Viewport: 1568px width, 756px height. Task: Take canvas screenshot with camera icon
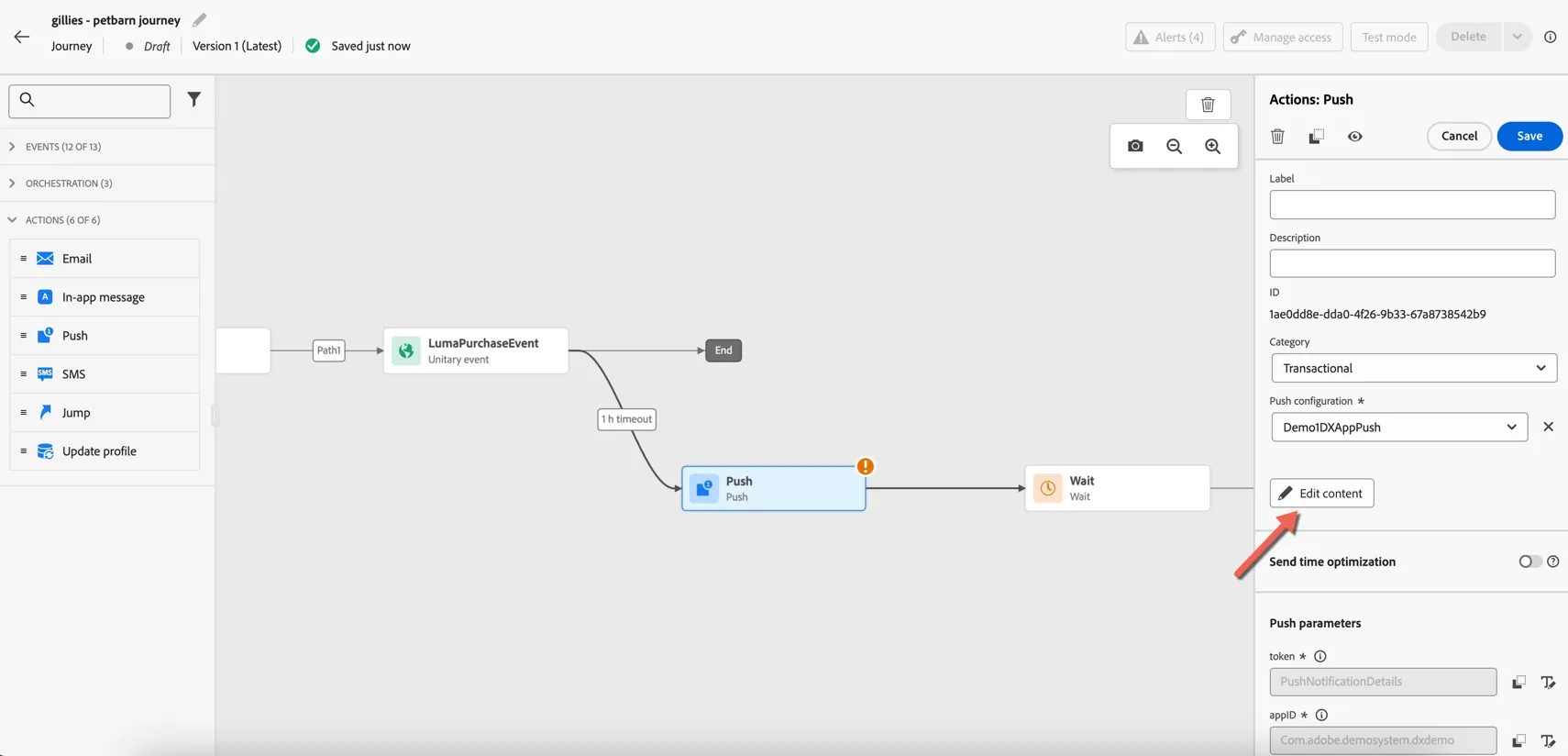[x=1135, y=146]
